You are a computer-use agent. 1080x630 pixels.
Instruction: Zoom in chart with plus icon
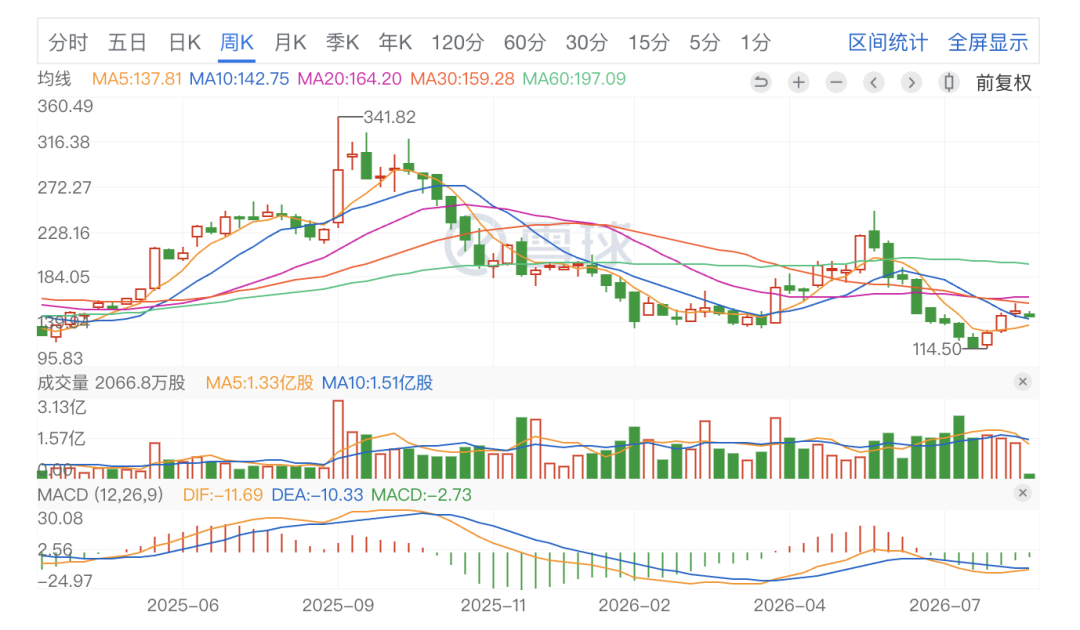(798, 83)
